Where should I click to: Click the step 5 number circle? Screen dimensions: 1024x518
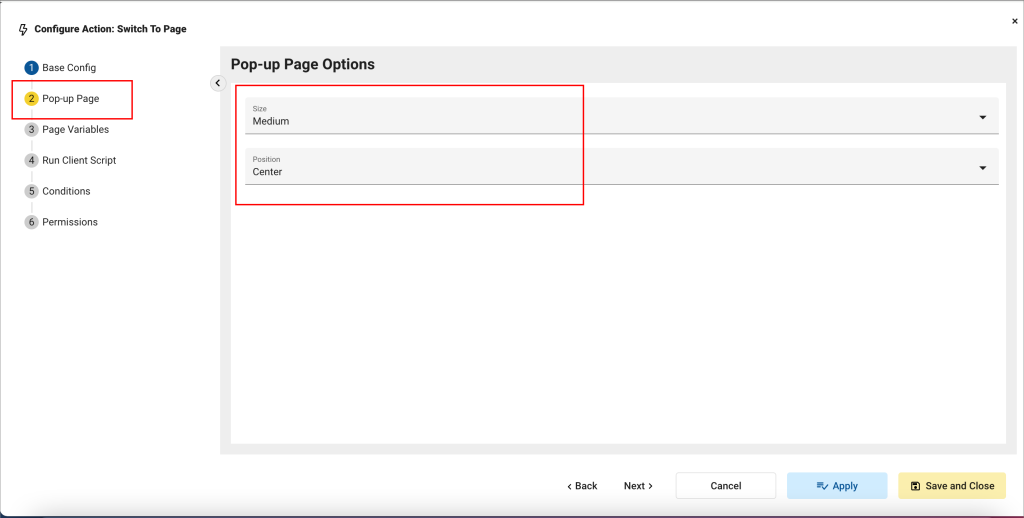tap(32, 191)
